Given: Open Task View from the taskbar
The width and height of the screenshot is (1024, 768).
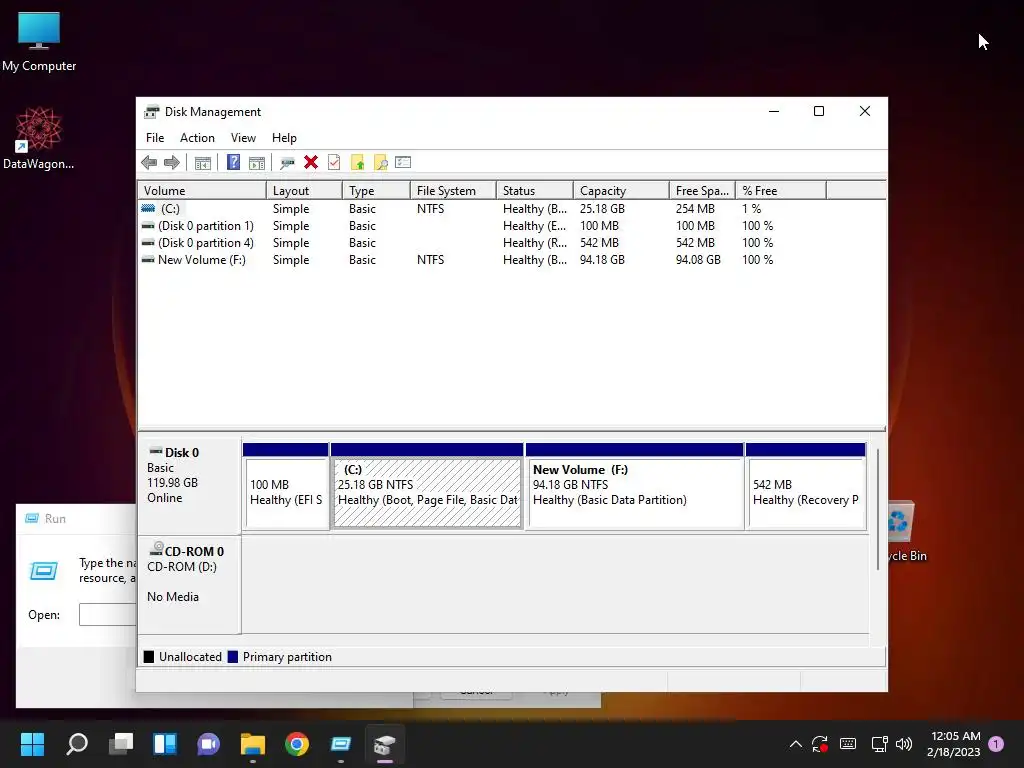Looking at the screenshot, I should [x=121, y=744].
